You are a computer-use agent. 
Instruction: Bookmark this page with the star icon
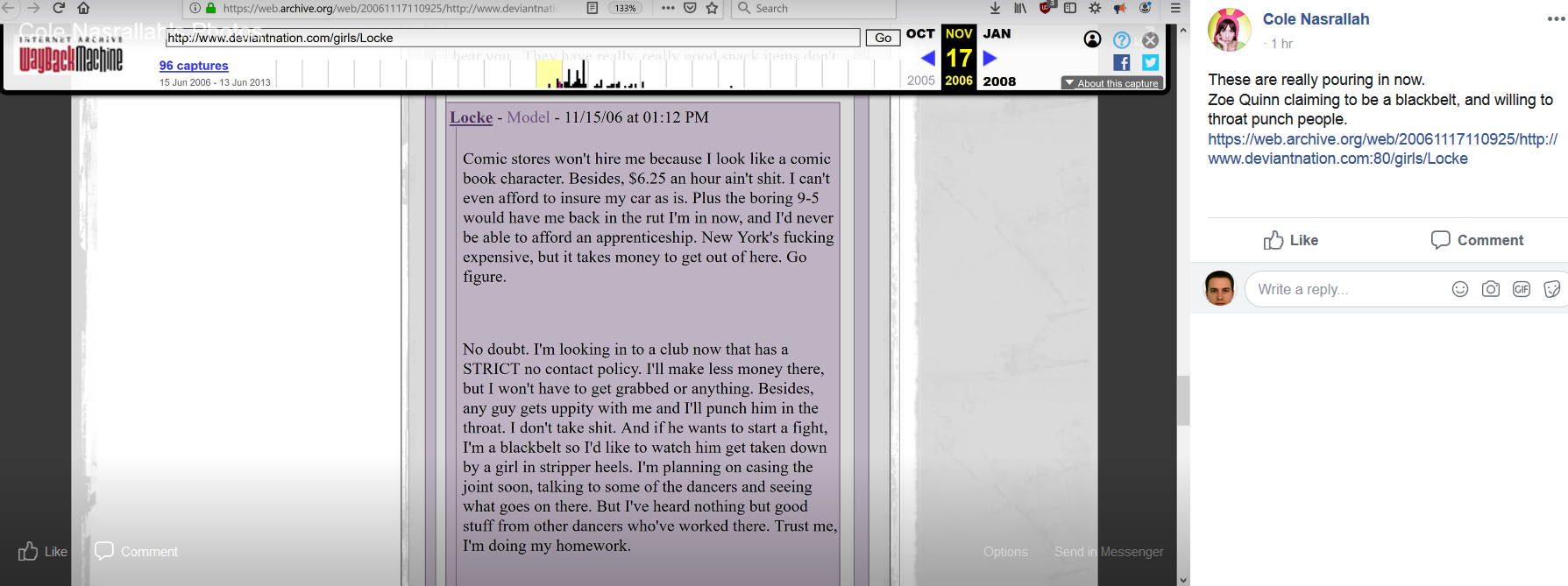tap(712, 8)
